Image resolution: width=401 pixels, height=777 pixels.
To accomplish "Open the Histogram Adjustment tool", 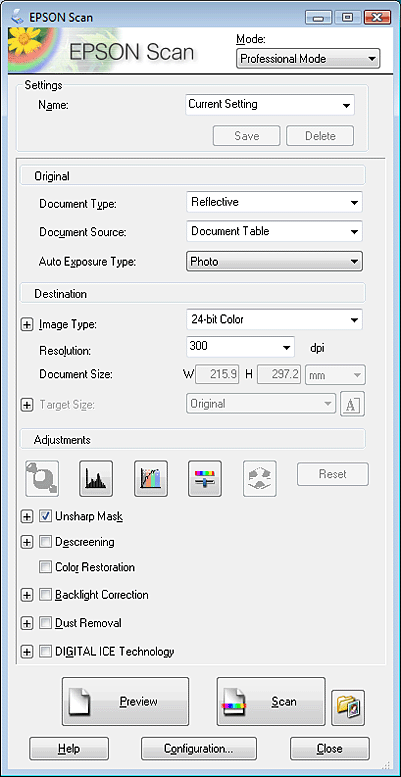I will click(96, 479).
